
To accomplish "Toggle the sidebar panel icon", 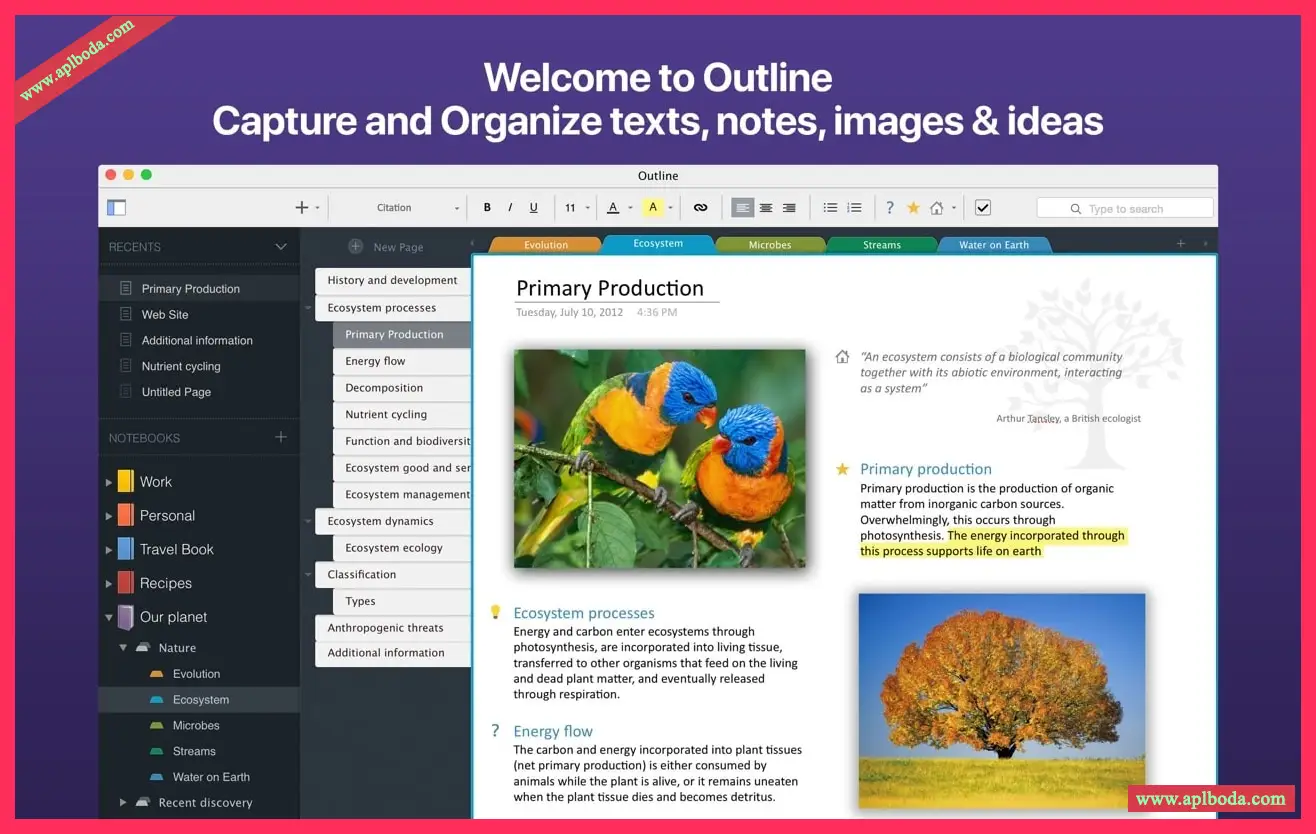I will pyautogui.click(x=117, y=208).
